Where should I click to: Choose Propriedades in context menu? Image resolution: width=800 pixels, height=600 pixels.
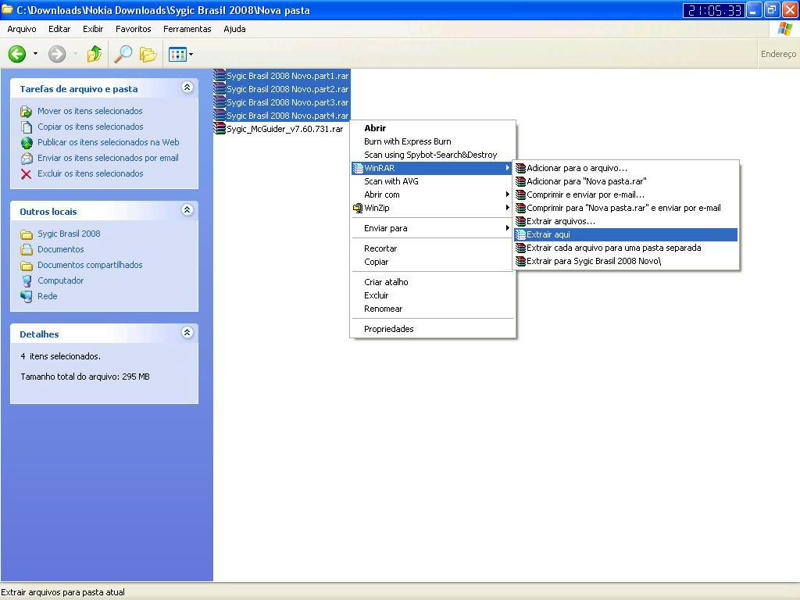[433, 329]
